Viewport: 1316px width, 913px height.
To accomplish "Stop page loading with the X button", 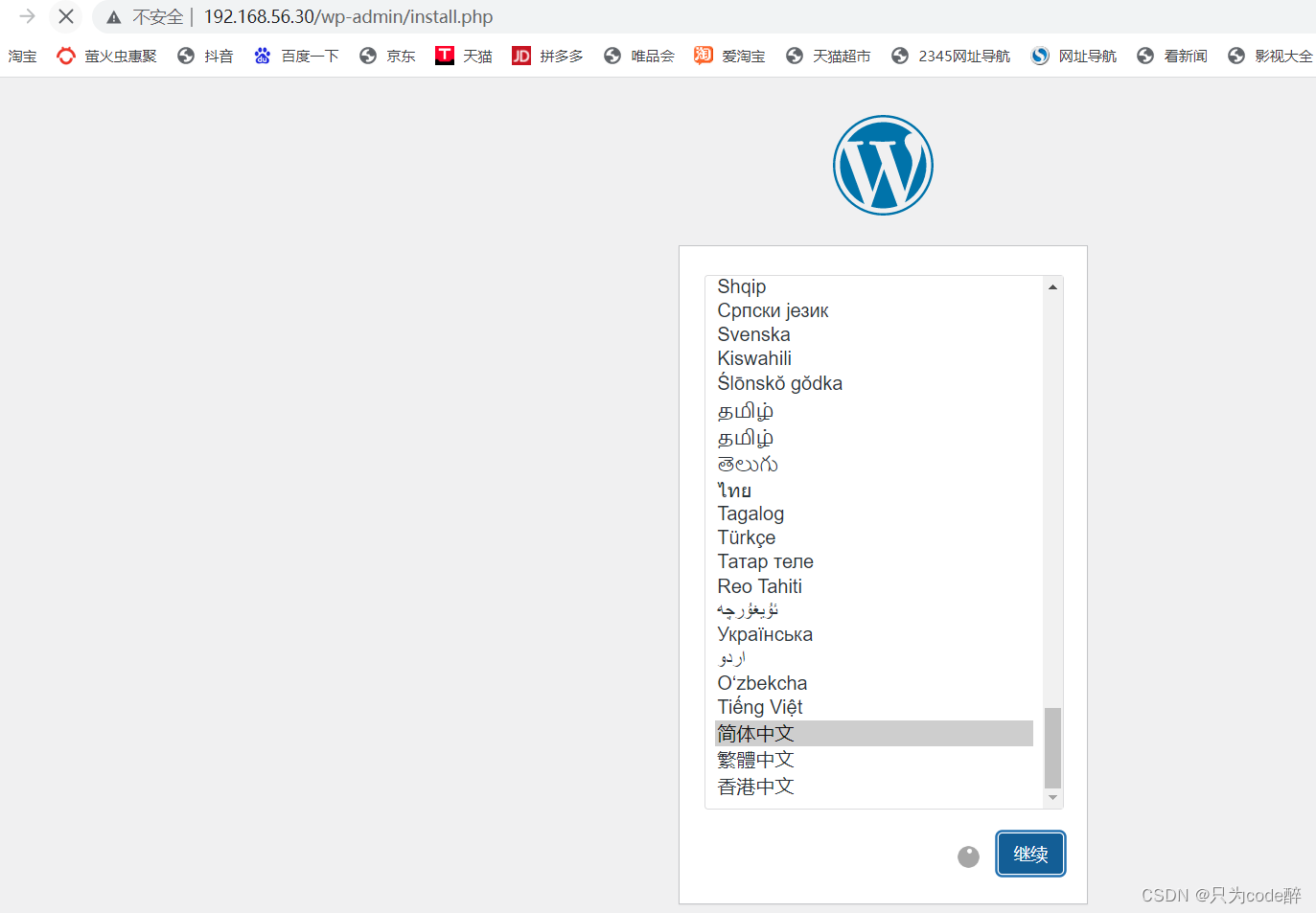I will tap(66, 16).
